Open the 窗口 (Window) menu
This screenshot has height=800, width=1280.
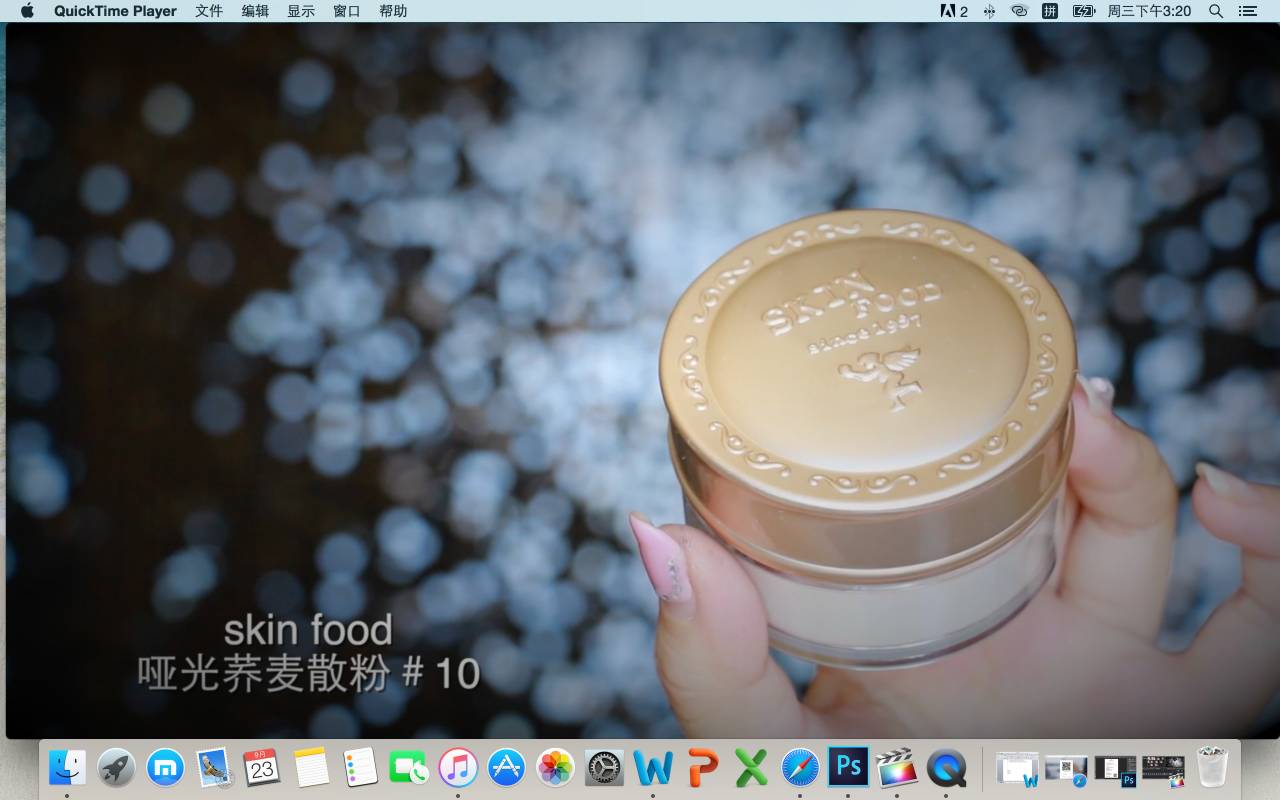tap(347, 11)
